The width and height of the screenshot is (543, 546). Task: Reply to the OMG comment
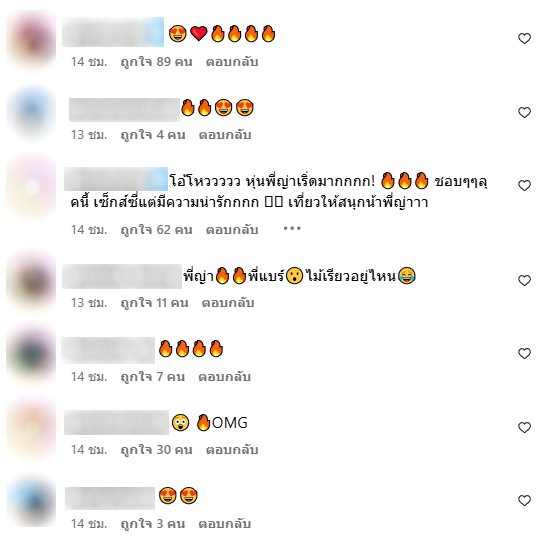click(x=232, y=450)
